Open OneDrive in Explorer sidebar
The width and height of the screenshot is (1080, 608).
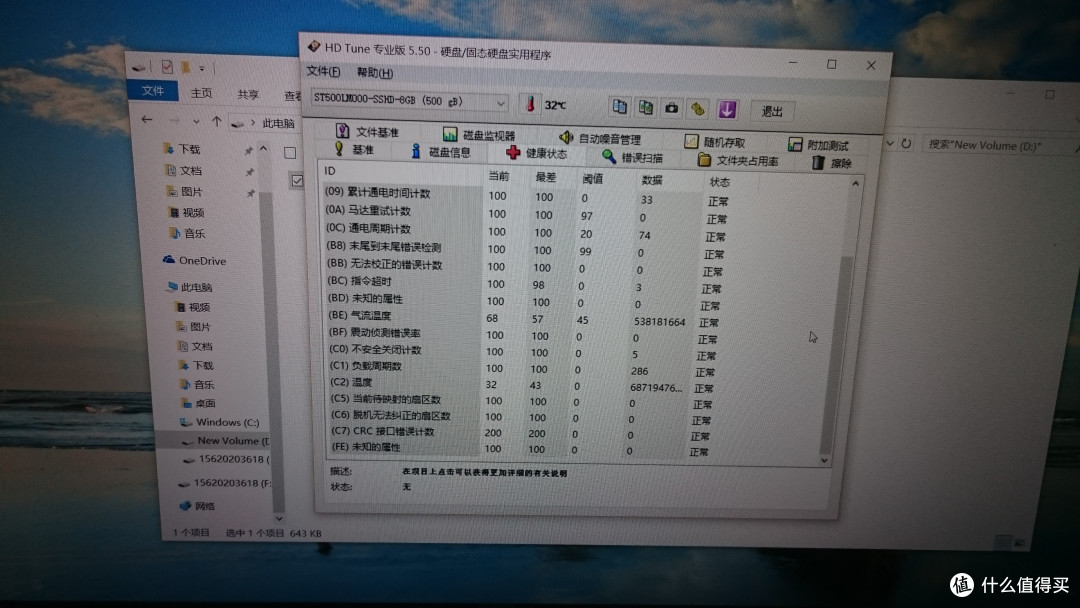[195, 260]
